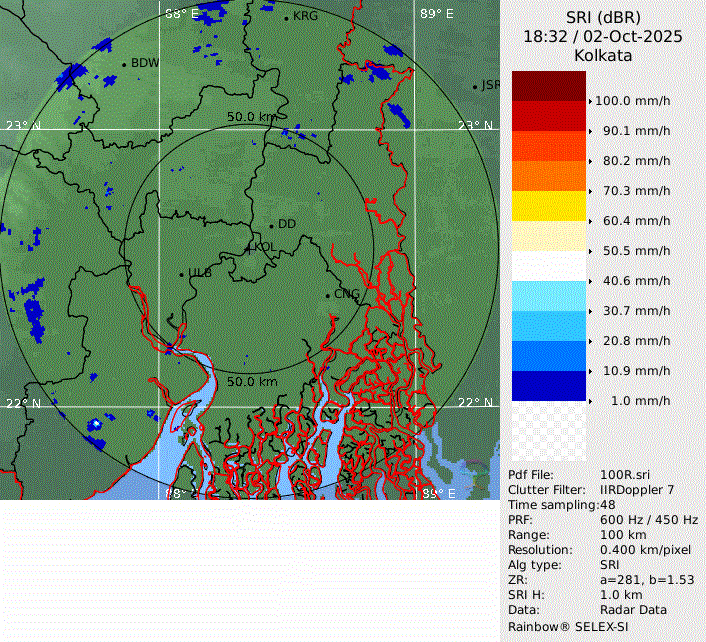The height and width of the screenshot is (642, 706).
Task: Select the ULB station marker
Action: point(181,273)
